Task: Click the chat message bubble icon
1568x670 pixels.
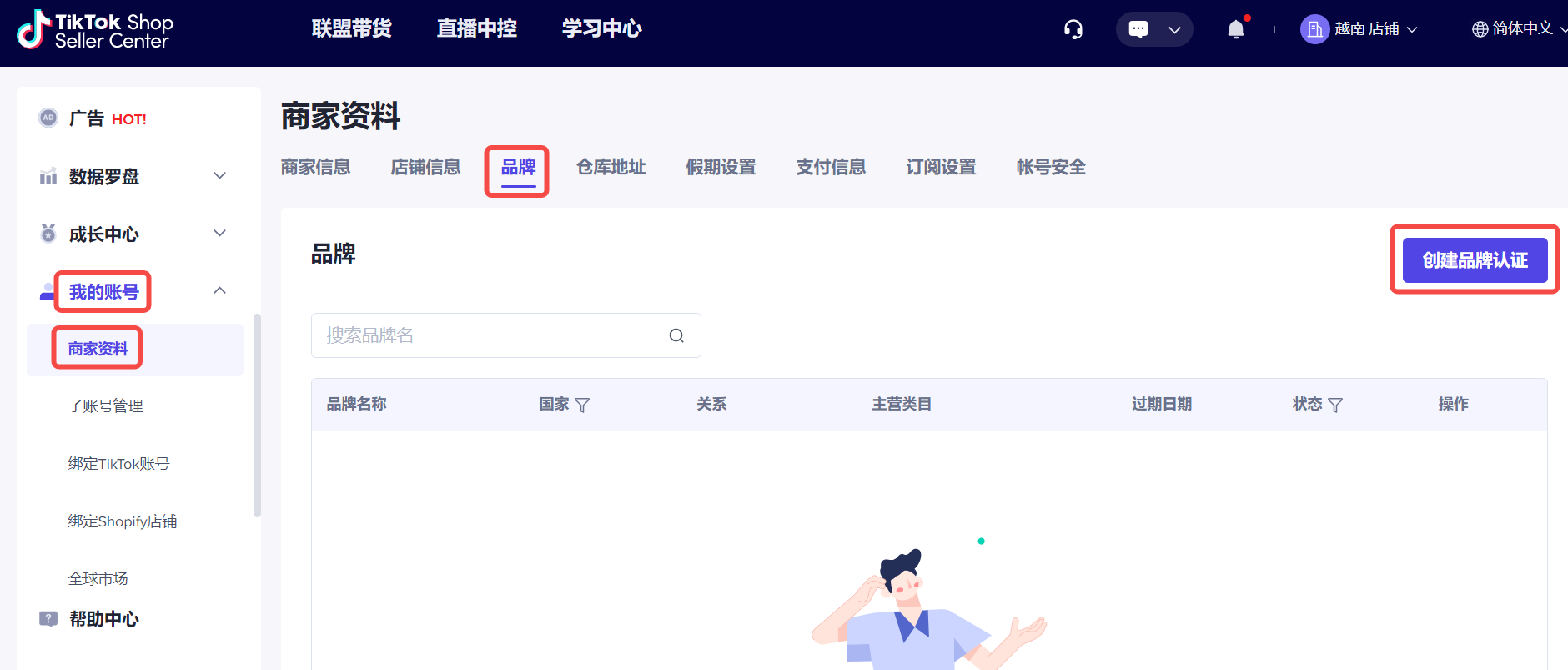Action: coord(1138,30)
